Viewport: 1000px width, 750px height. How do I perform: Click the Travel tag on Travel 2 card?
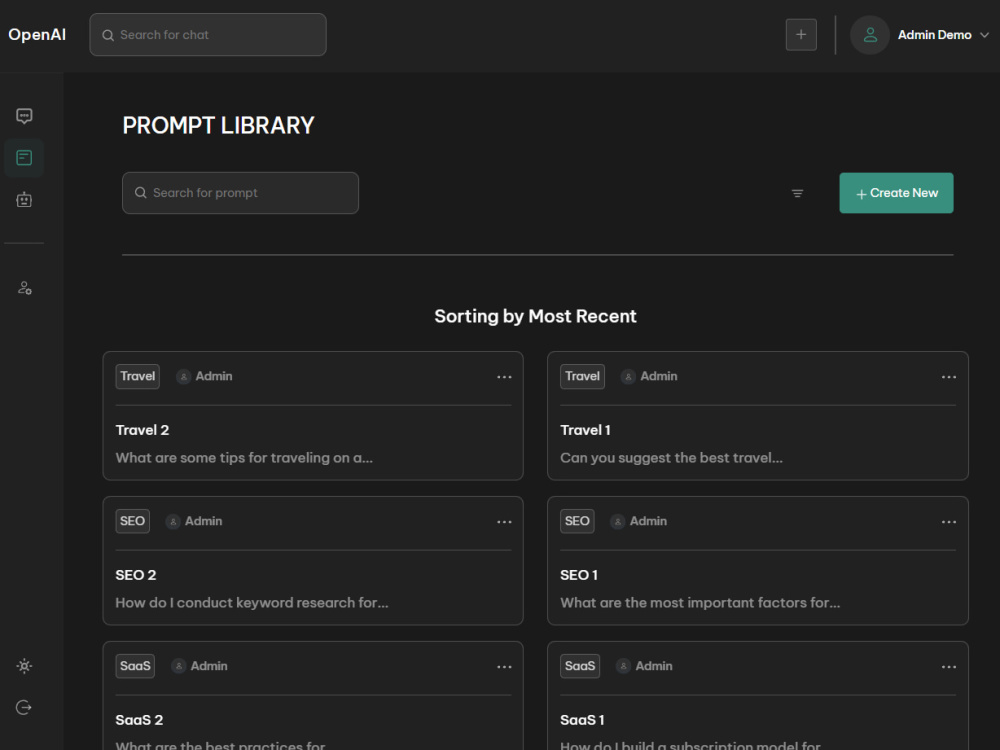(x=137, y=376)
